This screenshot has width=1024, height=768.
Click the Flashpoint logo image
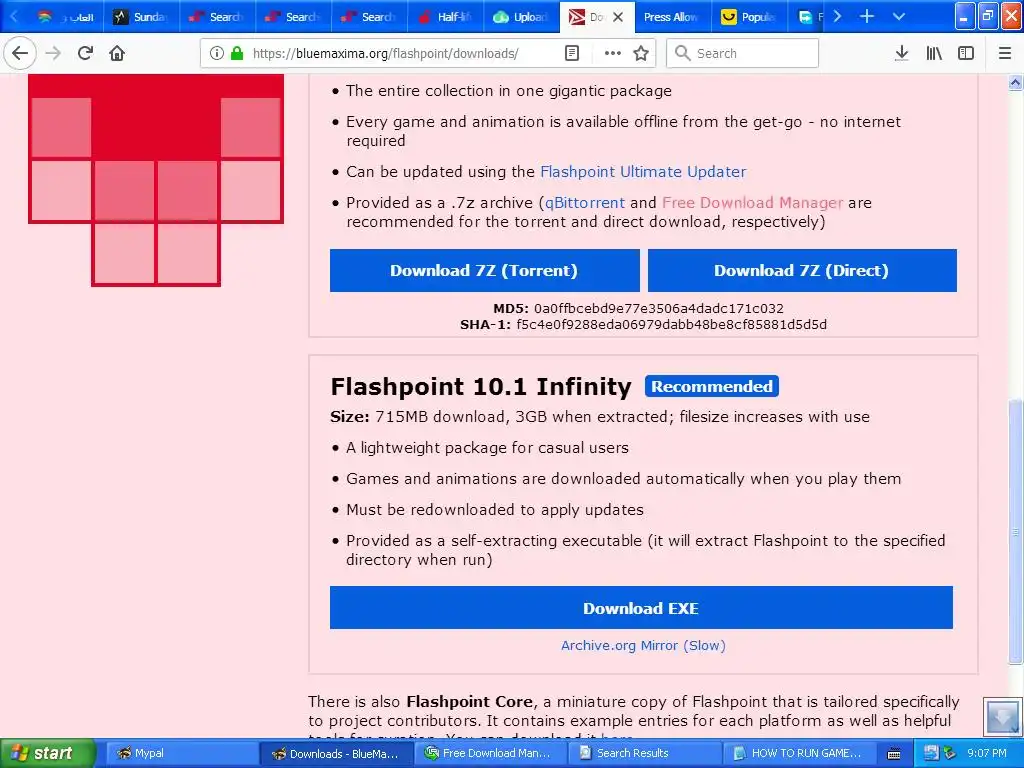[x=156, y=180]
